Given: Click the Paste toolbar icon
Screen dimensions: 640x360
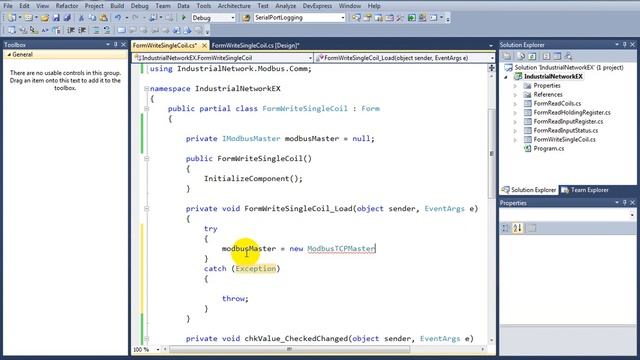Looking at the screenshot, I should [104, 18].
